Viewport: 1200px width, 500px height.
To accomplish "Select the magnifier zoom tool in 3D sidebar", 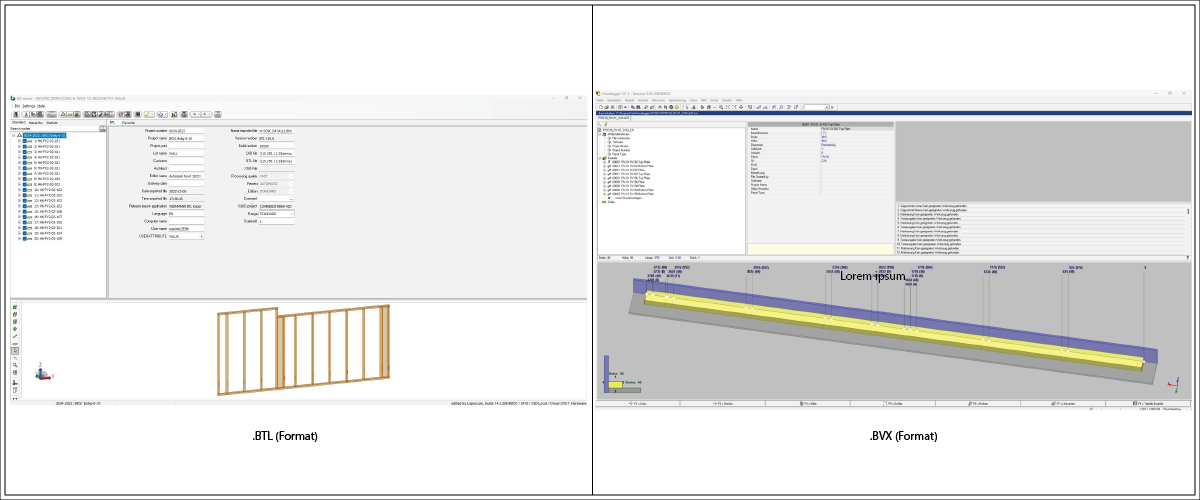I will tap(15, 365).
